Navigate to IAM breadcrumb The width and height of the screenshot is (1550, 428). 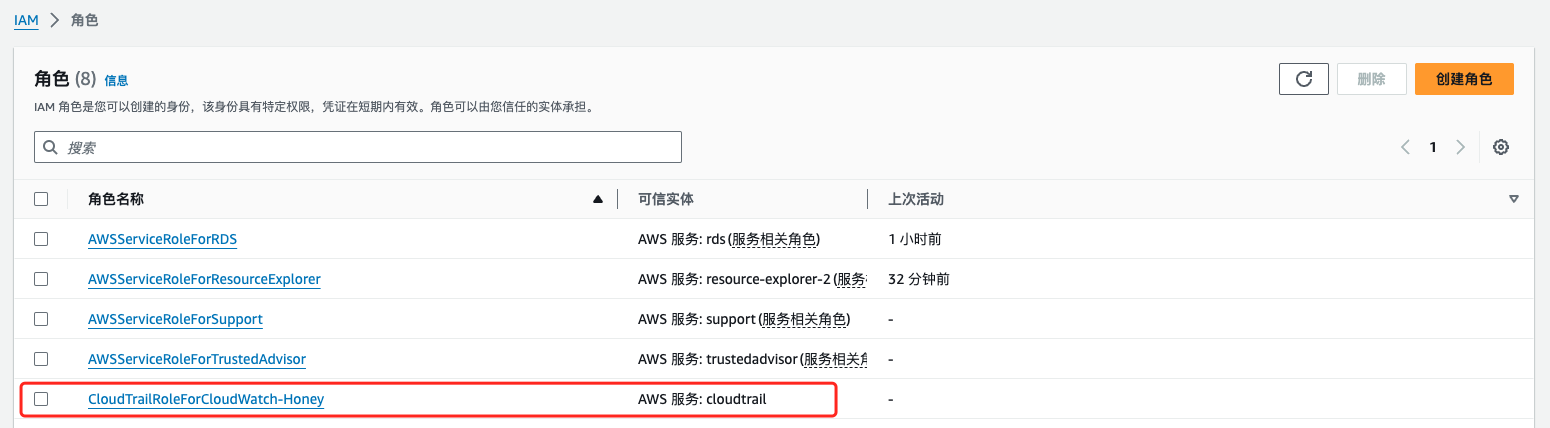26,20
